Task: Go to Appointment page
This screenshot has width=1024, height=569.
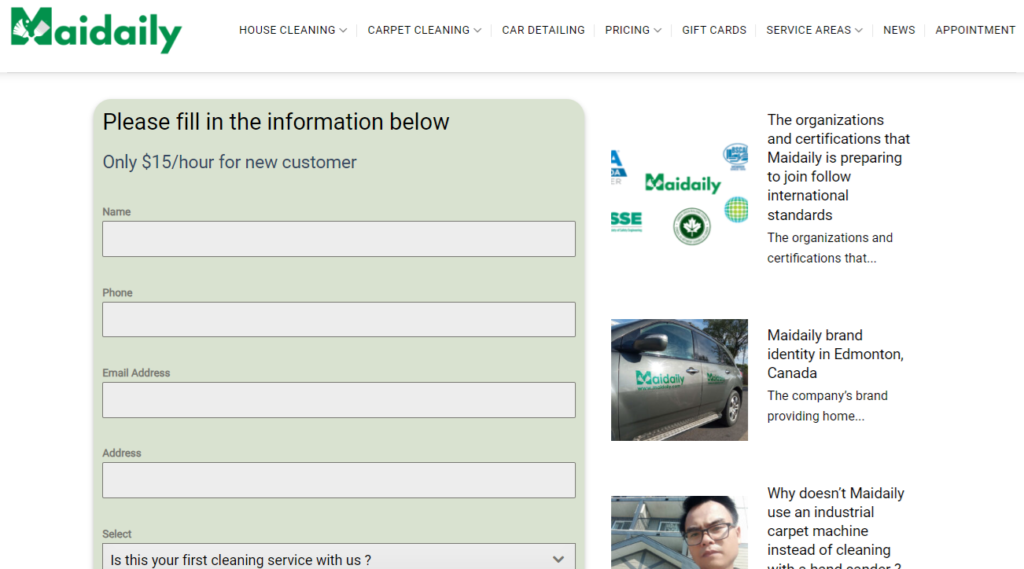Action: click(x=975, y=30)
